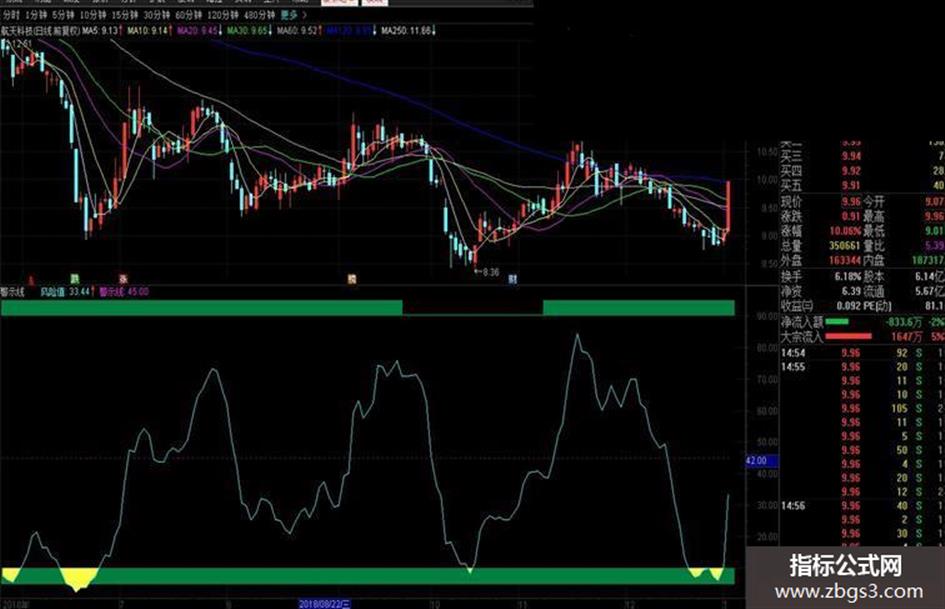Click the 14:55 trade tick row
The width and height of the screenshot is (945, 609).
click(862, 367)
